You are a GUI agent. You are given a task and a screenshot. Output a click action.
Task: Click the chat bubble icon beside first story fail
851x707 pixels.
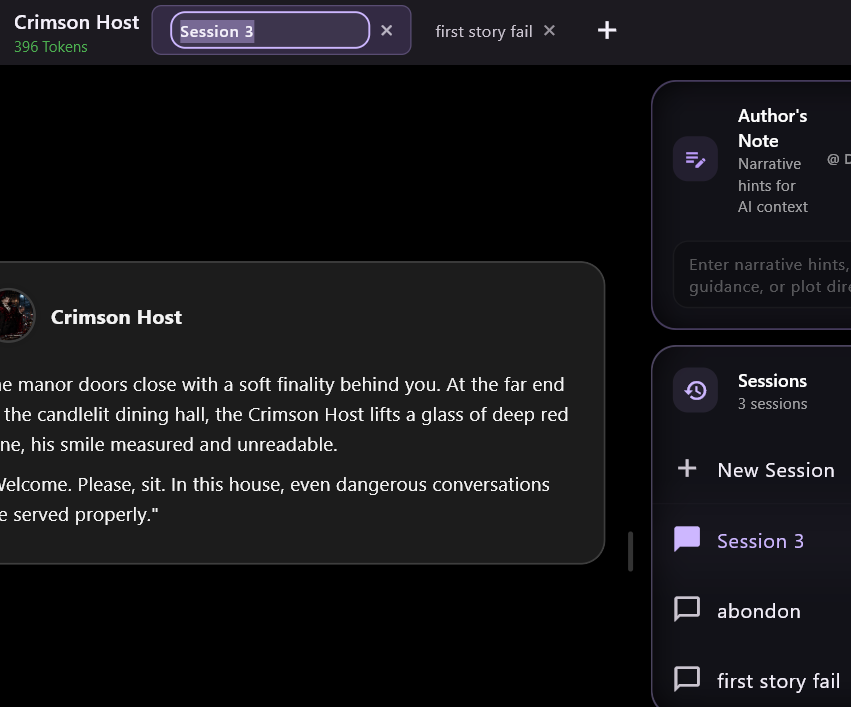pos(687,679)
